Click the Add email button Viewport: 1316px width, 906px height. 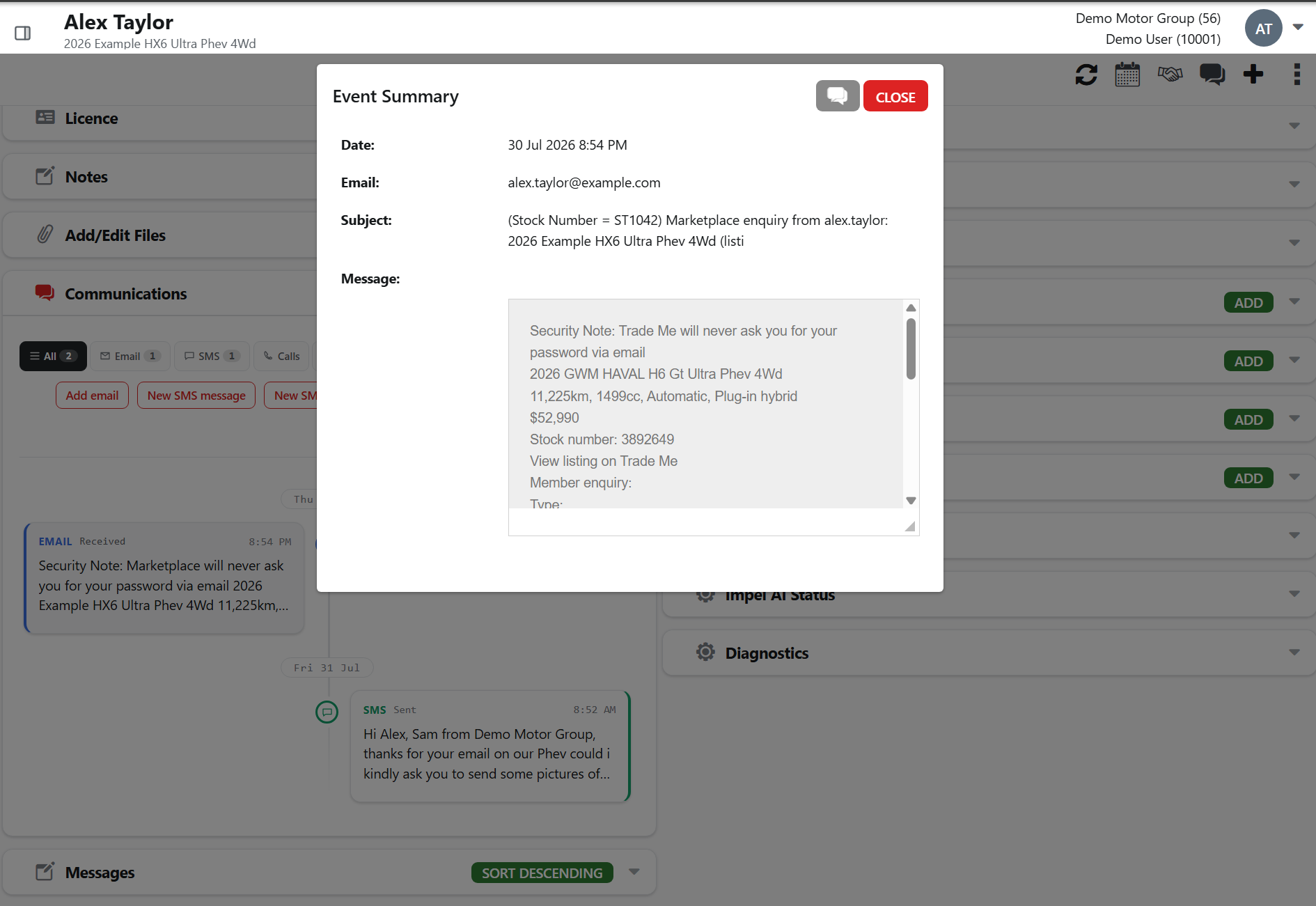[92, 396]
